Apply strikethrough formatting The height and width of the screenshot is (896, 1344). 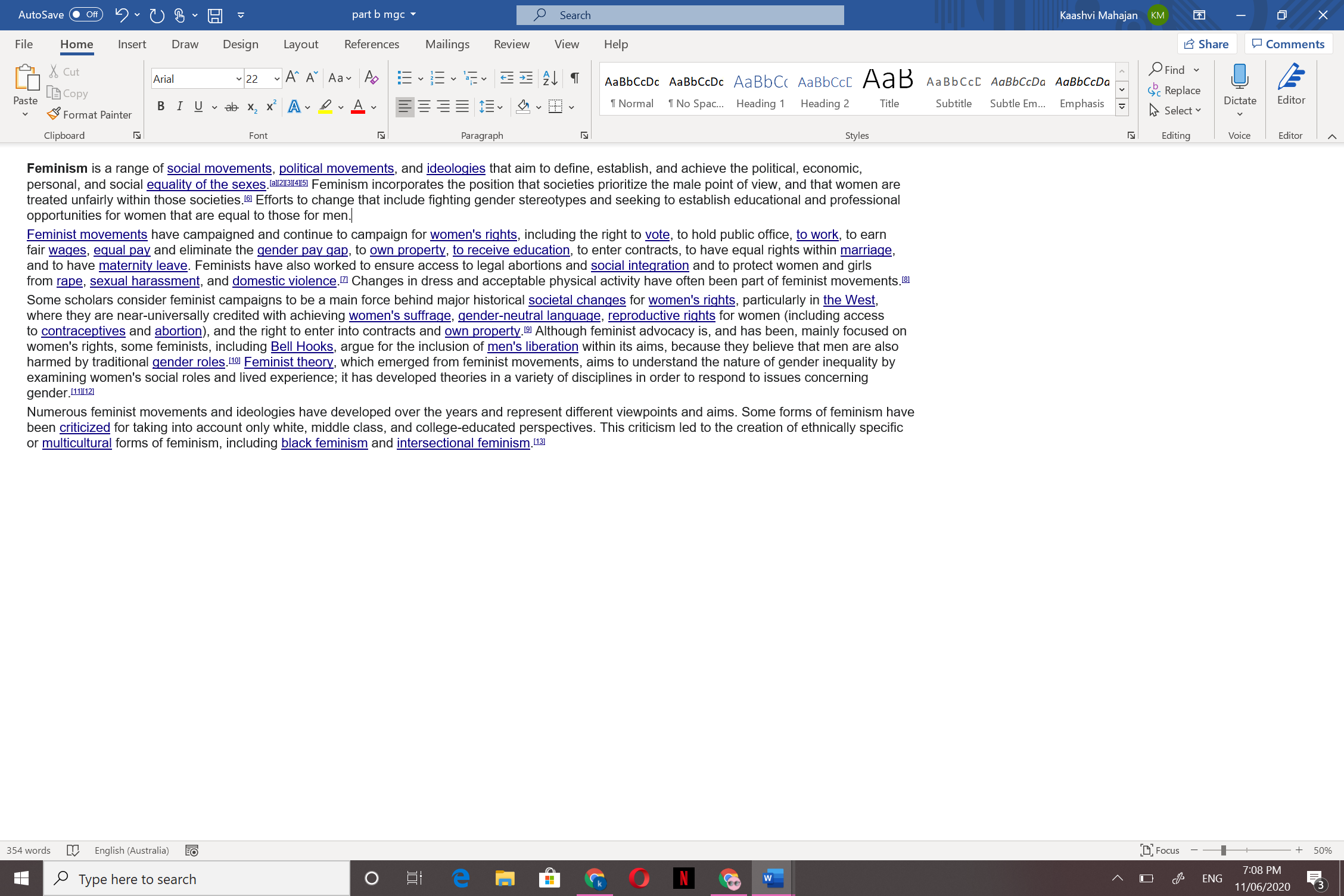pos(232,107)
